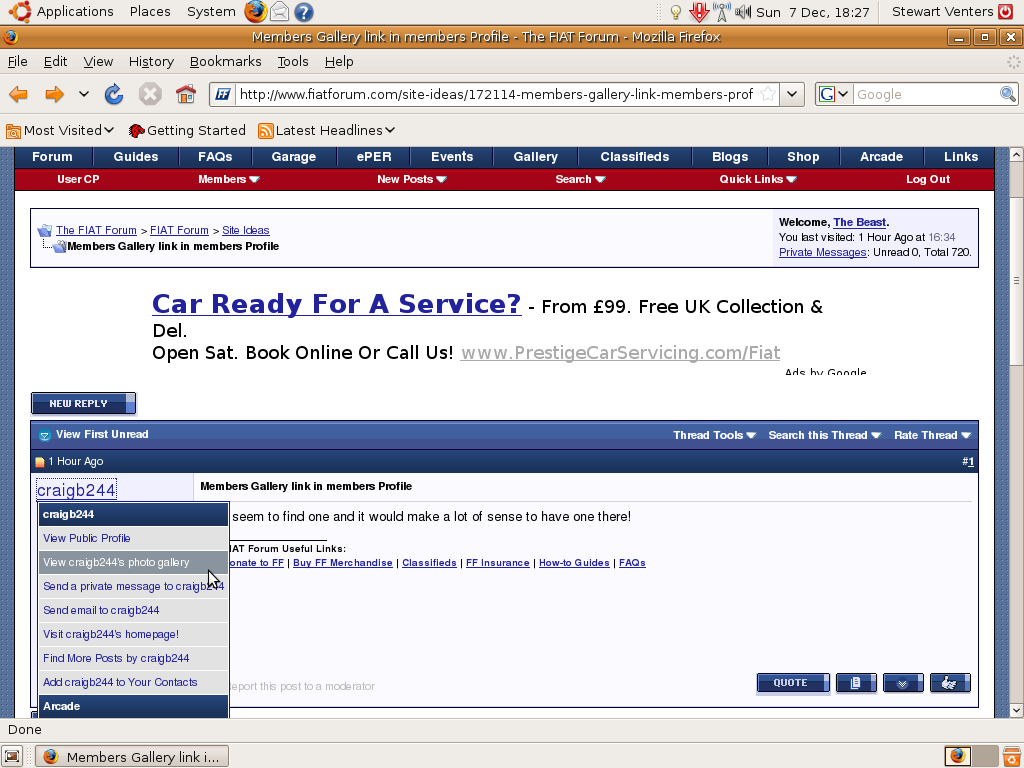Open the File menu
This screenshot has width=1024, height=768.
click(18, 61)
